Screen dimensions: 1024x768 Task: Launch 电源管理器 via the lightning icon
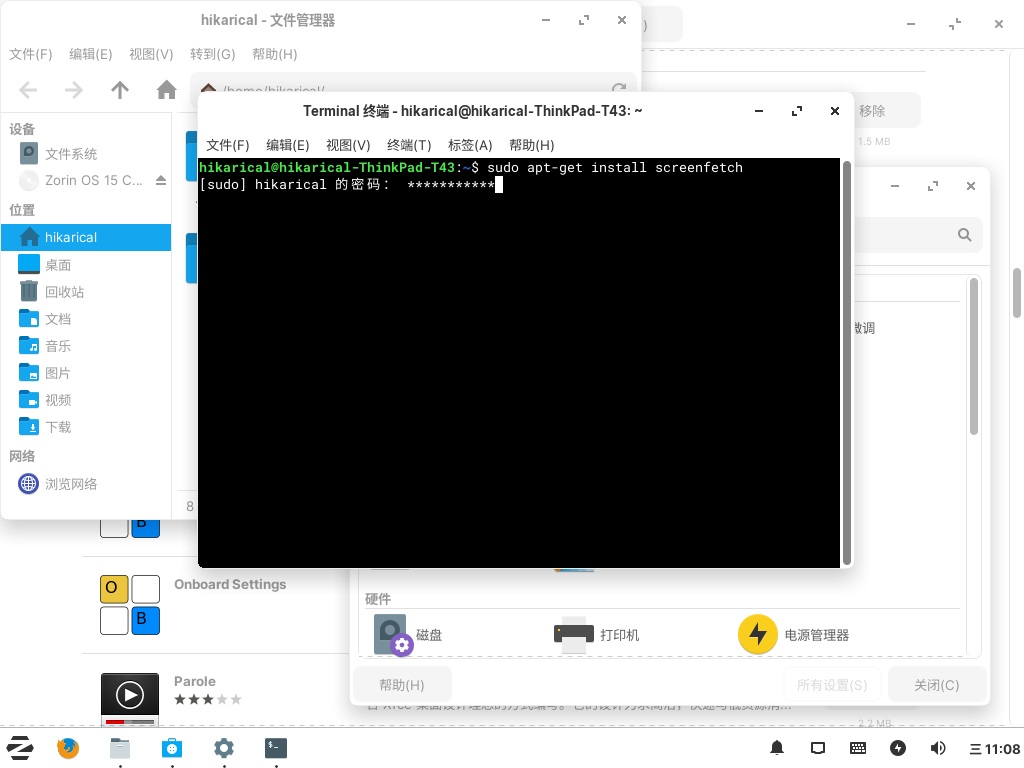click(758, 633)
